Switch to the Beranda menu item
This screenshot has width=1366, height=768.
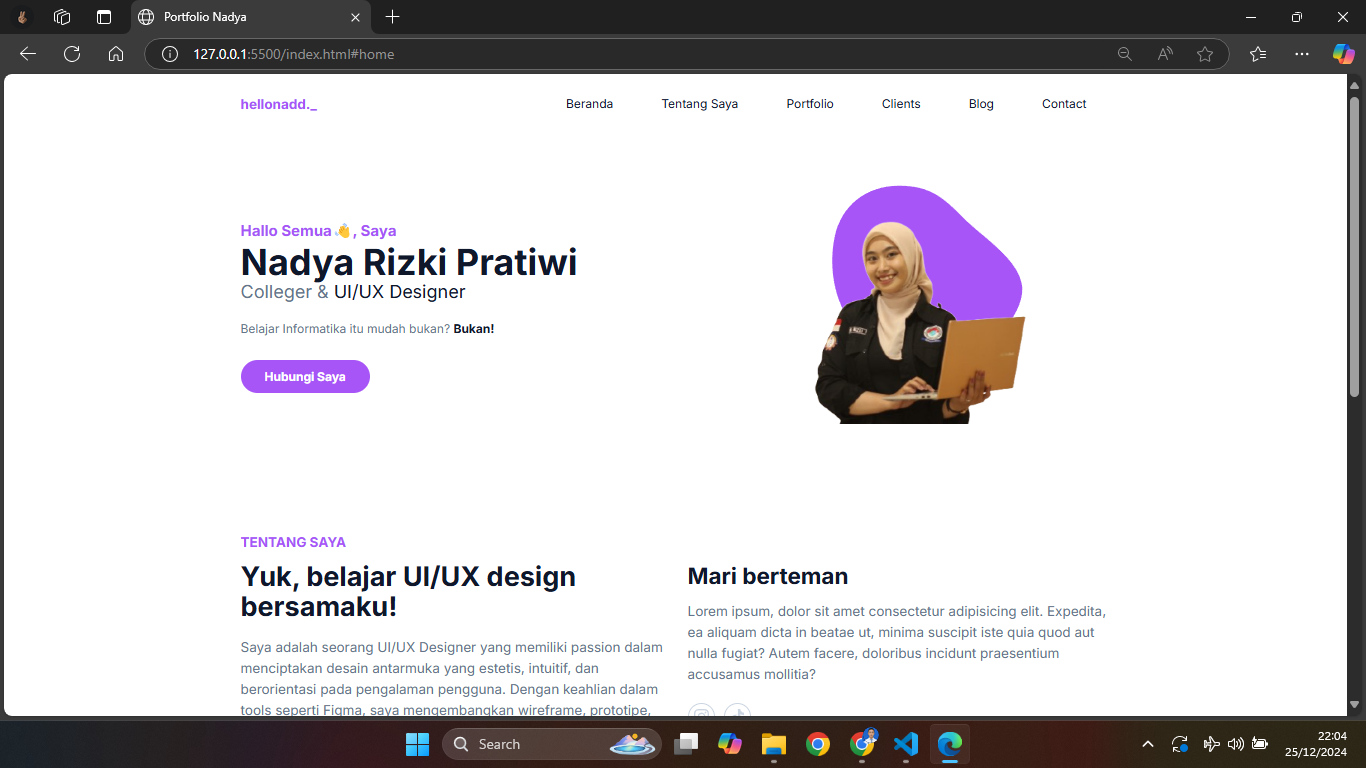[590, 104]
